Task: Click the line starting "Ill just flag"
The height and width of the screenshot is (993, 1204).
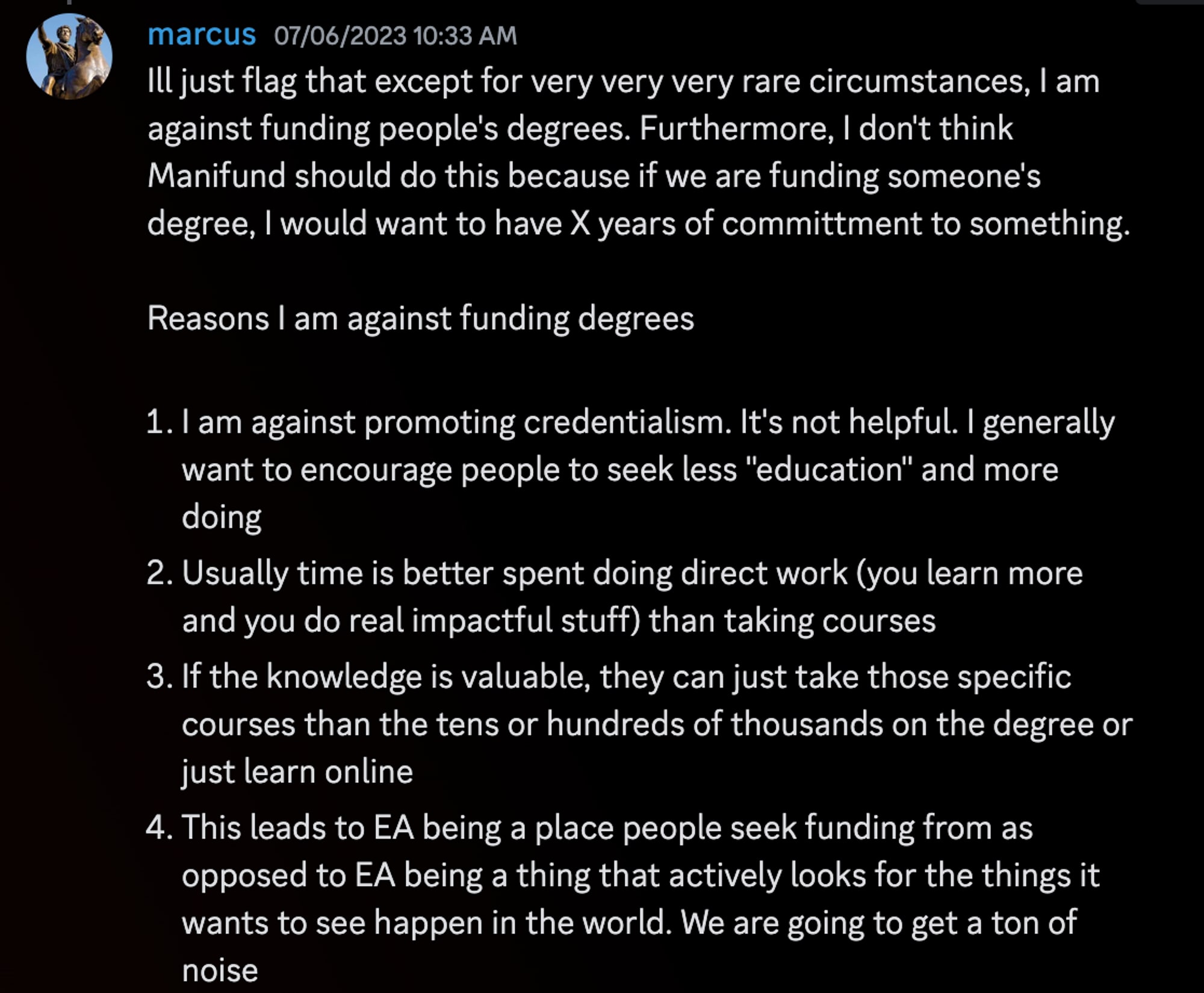Action: (624, 81)
